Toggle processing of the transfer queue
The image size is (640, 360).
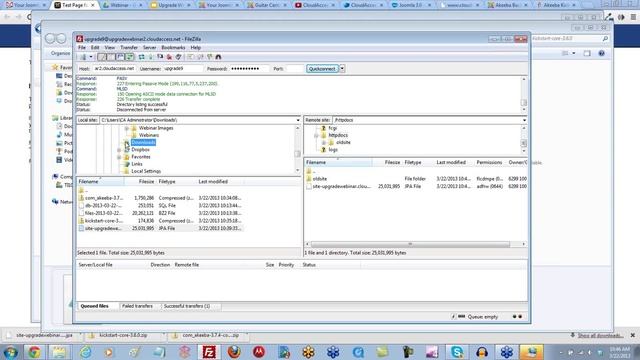tap(151, 57)
